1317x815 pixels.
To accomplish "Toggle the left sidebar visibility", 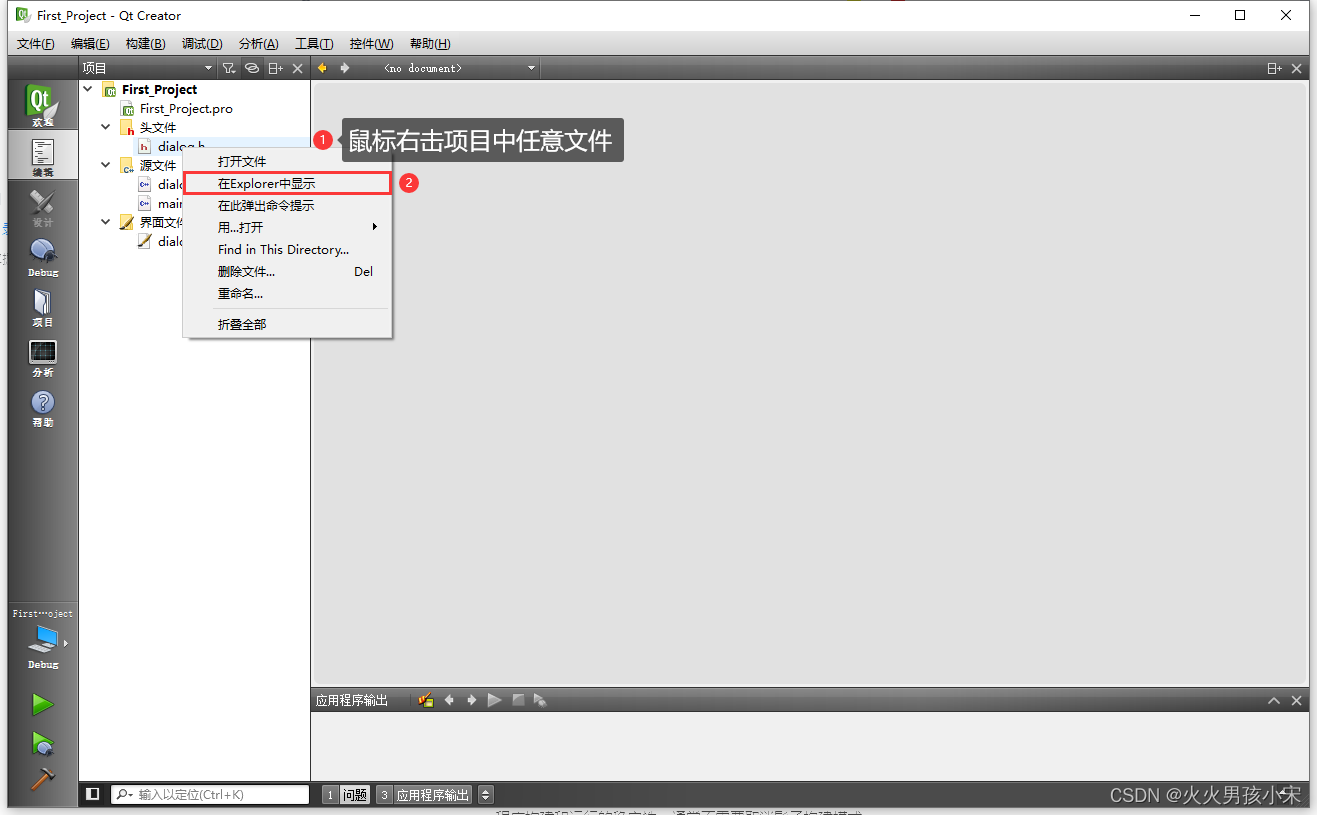I will (x=92, y=794).
